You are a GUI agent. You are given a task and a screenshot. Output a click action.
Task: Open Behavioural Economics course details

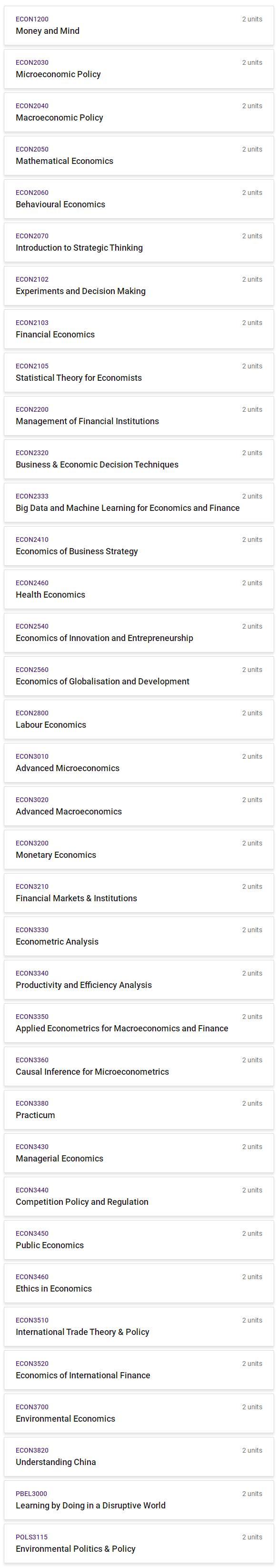[x=138, y=199]
